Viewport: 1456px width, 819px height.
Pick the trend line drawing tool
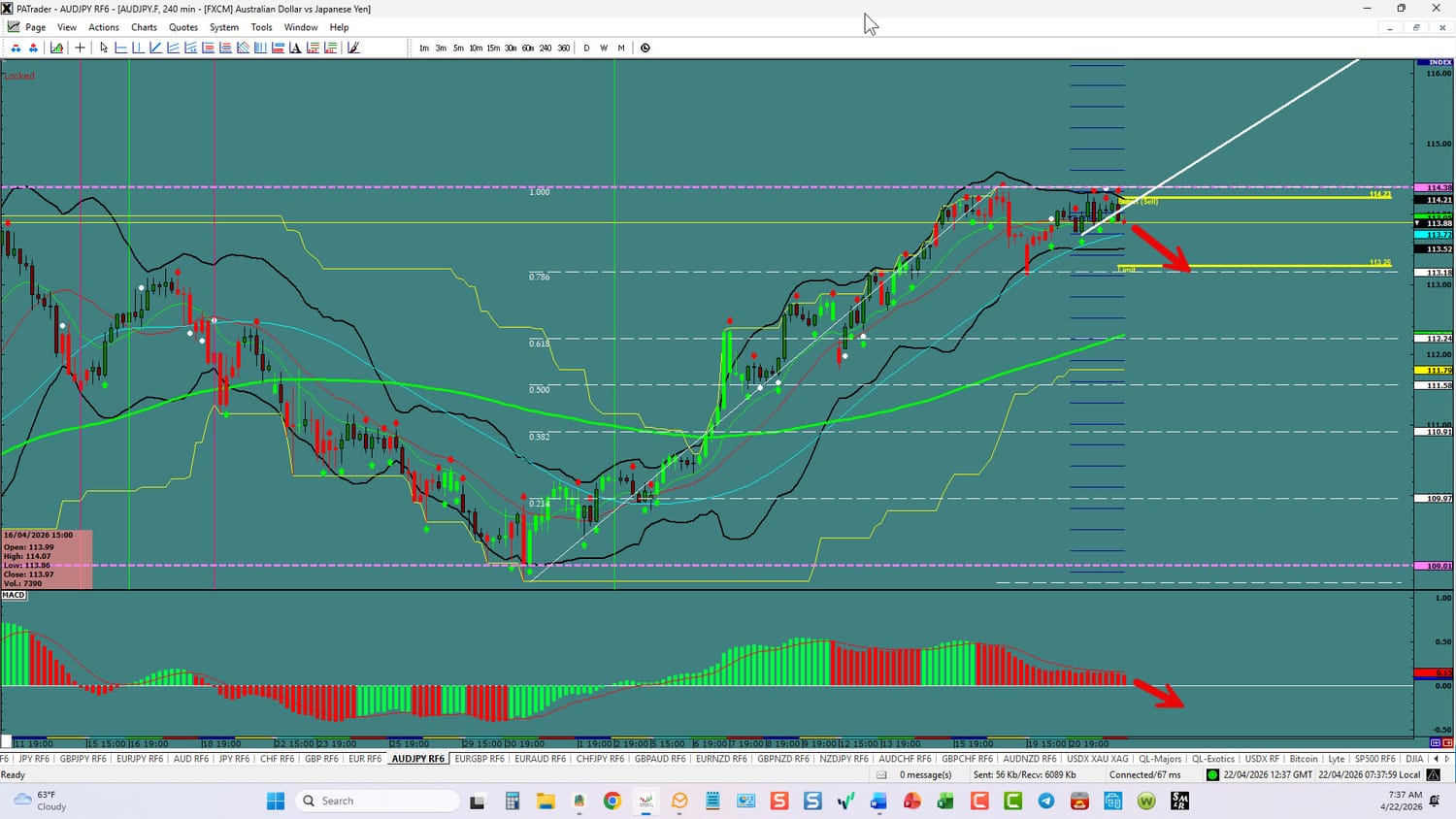click(155, 48)
